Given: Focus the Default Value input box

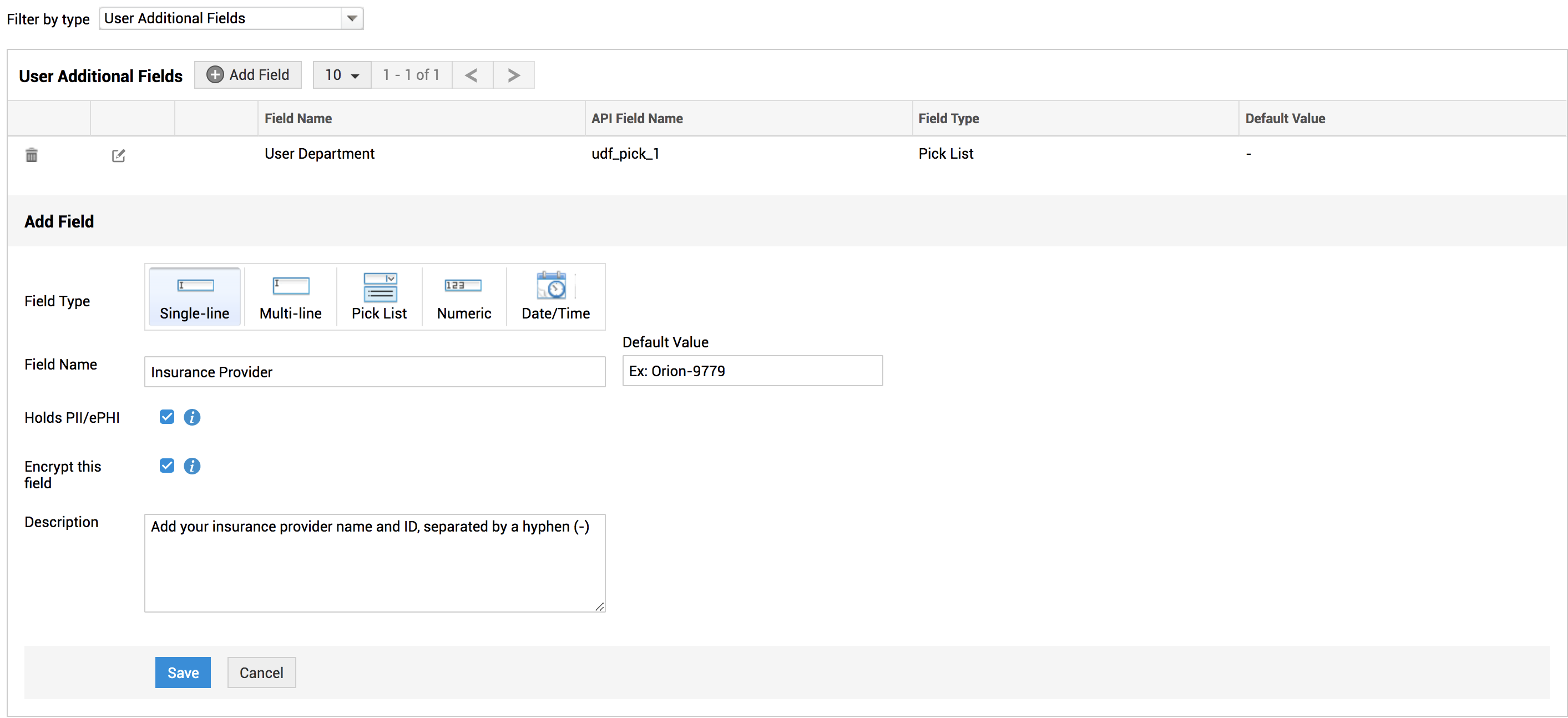Looking at the screenshot, I should [752, 371].
